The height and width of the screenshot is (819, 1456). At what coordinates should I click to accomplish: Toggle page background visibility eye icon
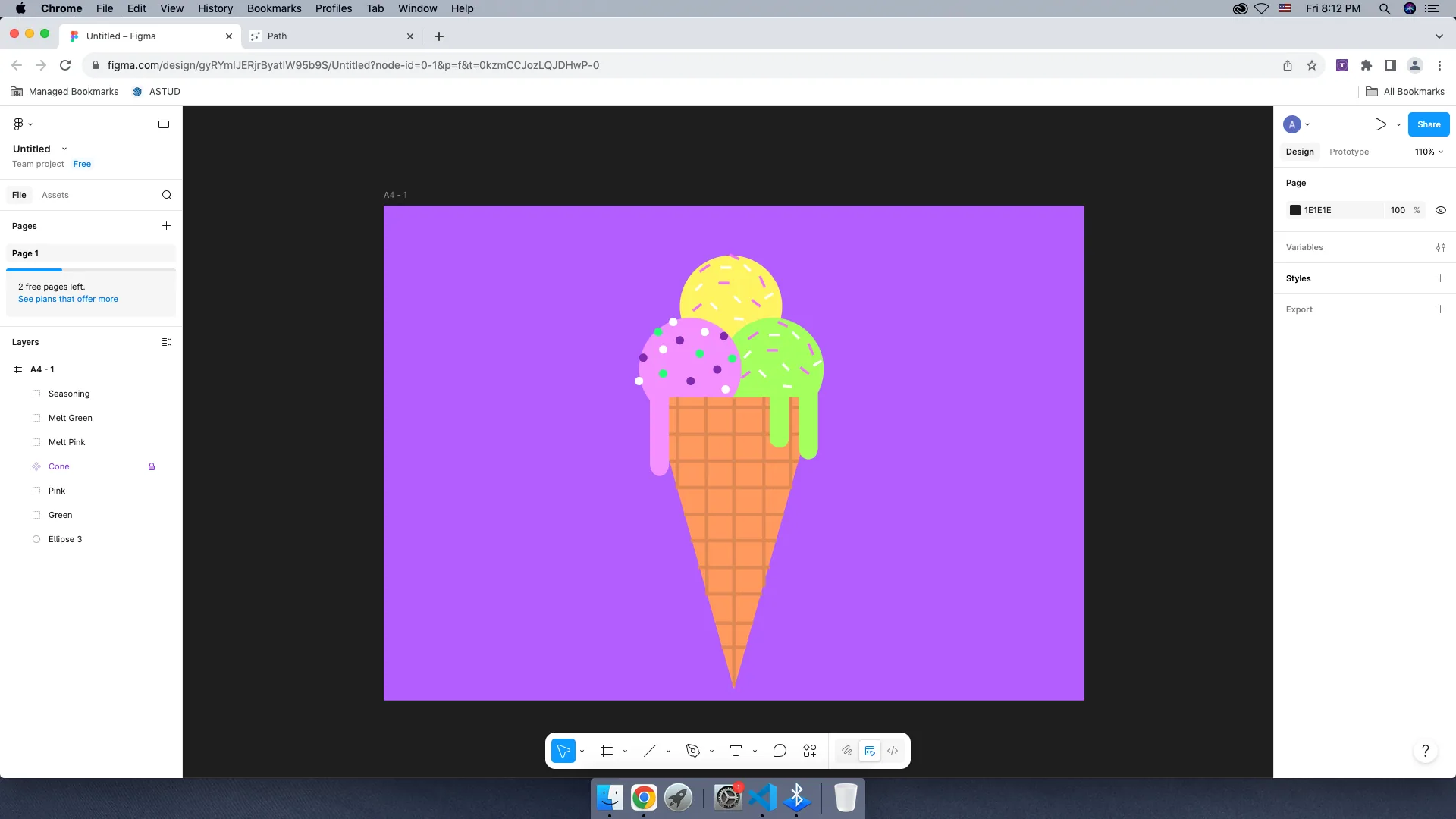tap(1441, 210)
